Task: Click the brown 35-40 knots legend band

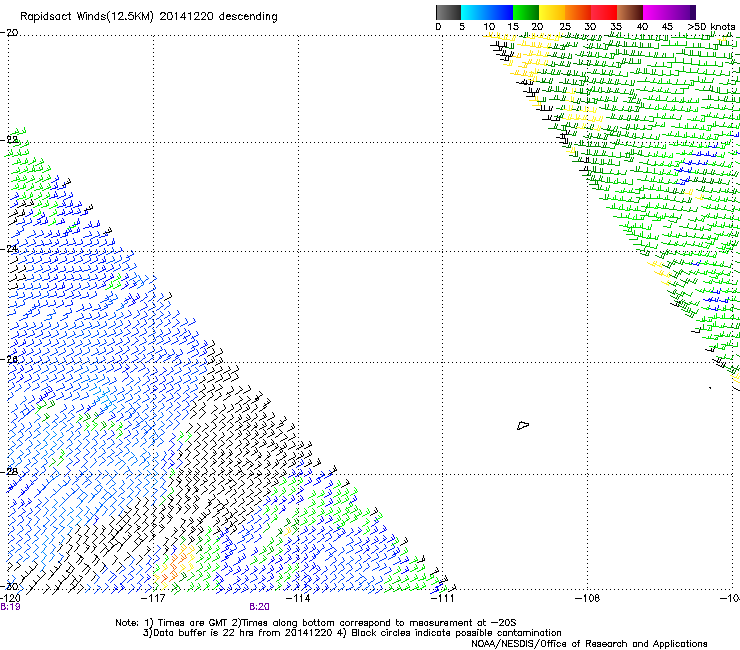Action: pos(630,12)
